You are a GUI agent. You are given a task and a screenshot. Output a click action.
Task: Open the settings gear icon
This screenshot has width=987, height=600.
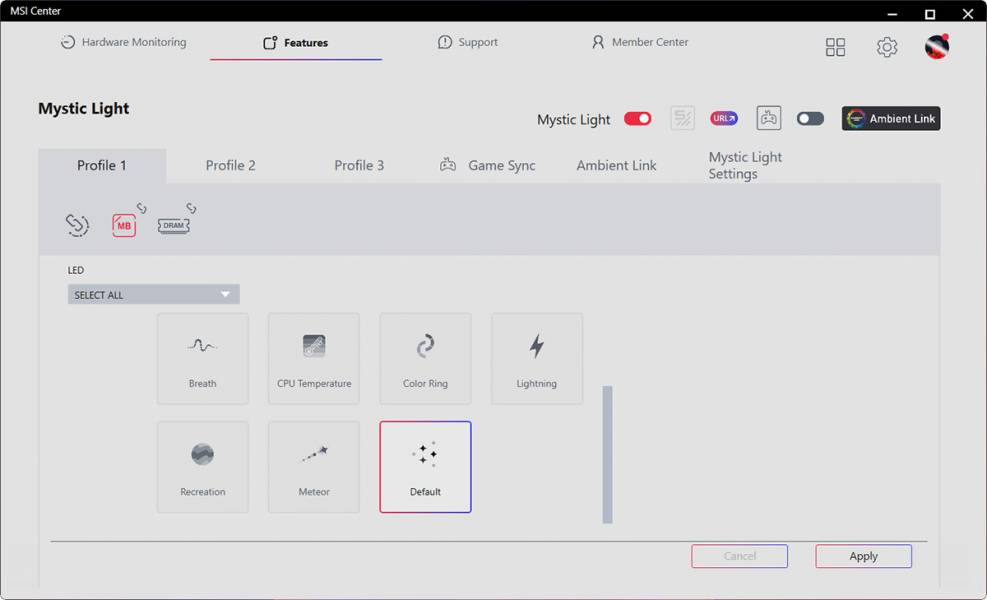(887, 47)
